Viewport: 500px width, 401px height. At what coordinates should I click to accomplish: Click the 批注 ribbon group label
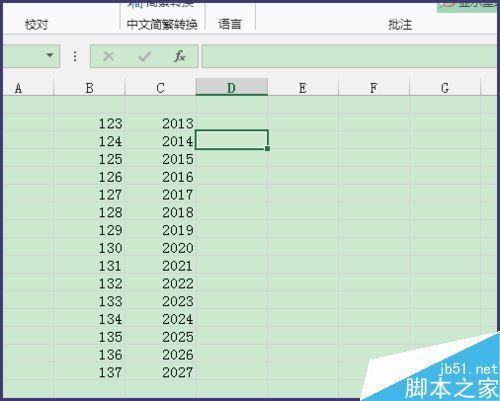point(400,24)
